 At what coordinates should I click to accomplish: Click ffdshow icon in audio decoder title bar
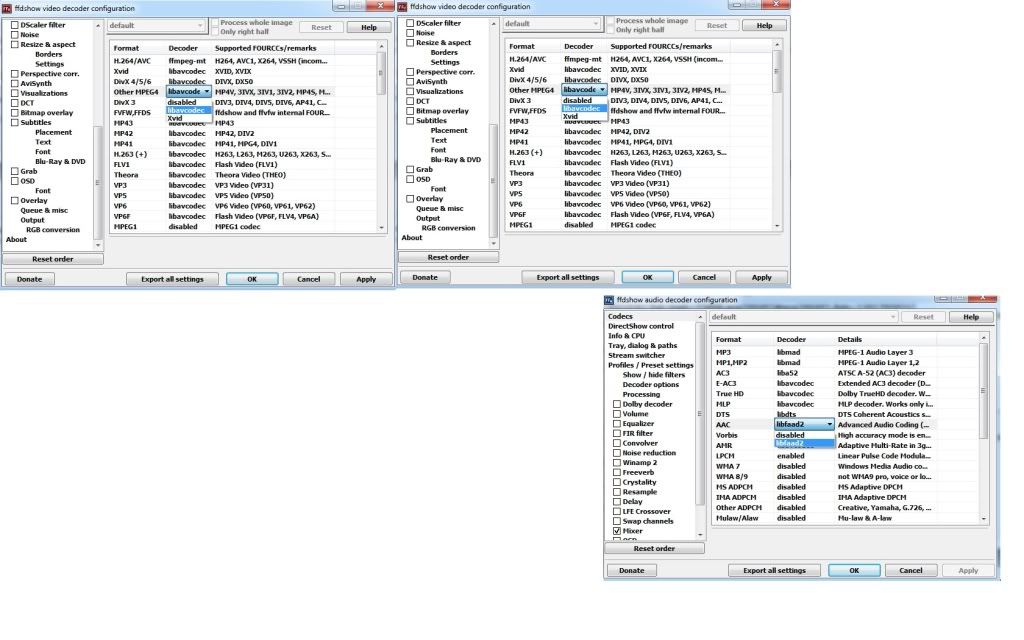click(x=609, y=300)
